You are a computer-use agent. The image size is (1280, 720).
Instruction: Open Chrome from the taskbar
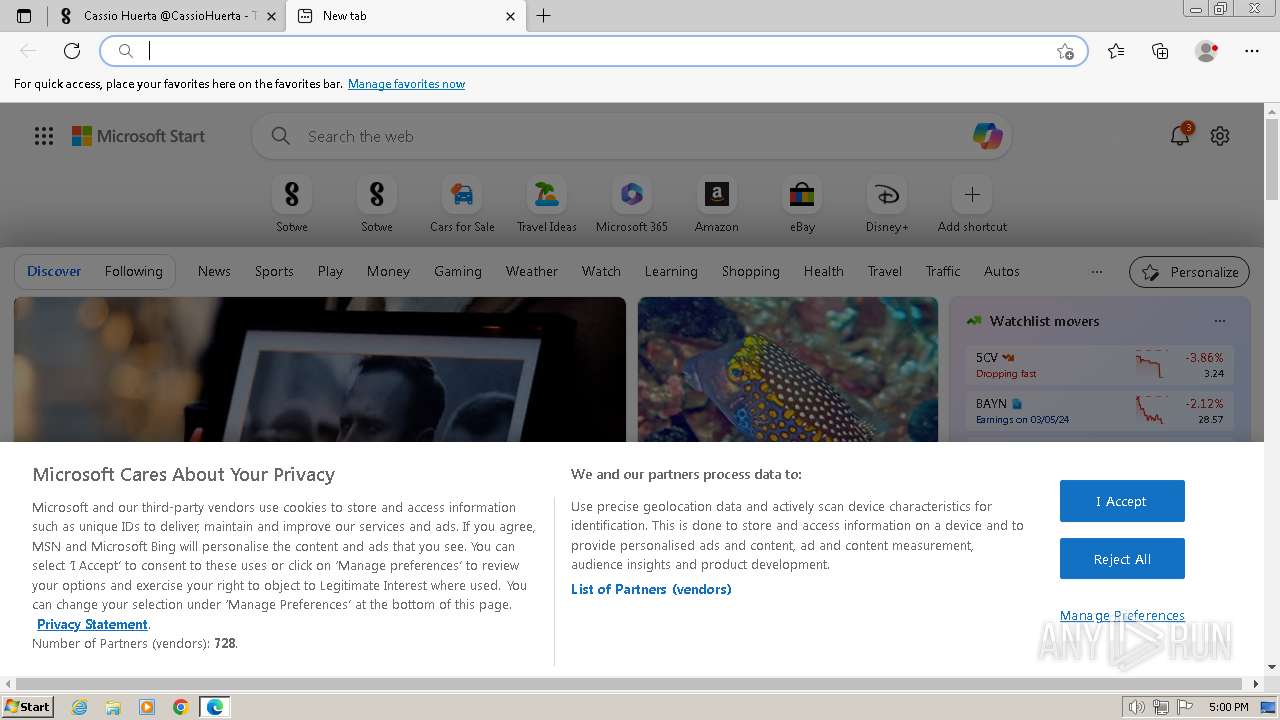[x=181, y=707]
